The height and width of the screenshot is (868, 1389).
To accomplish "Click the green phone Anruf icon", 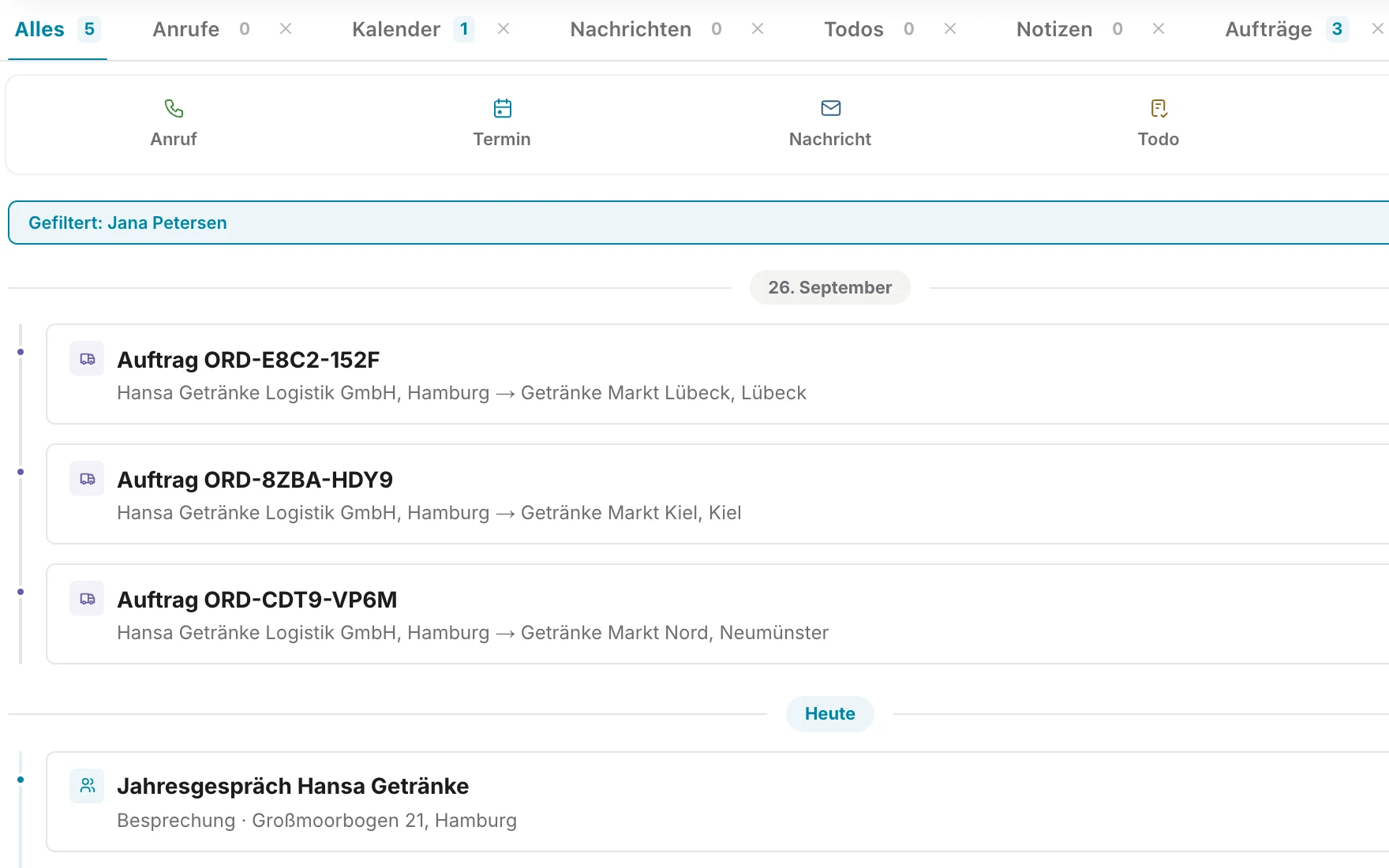I will 174,108.
